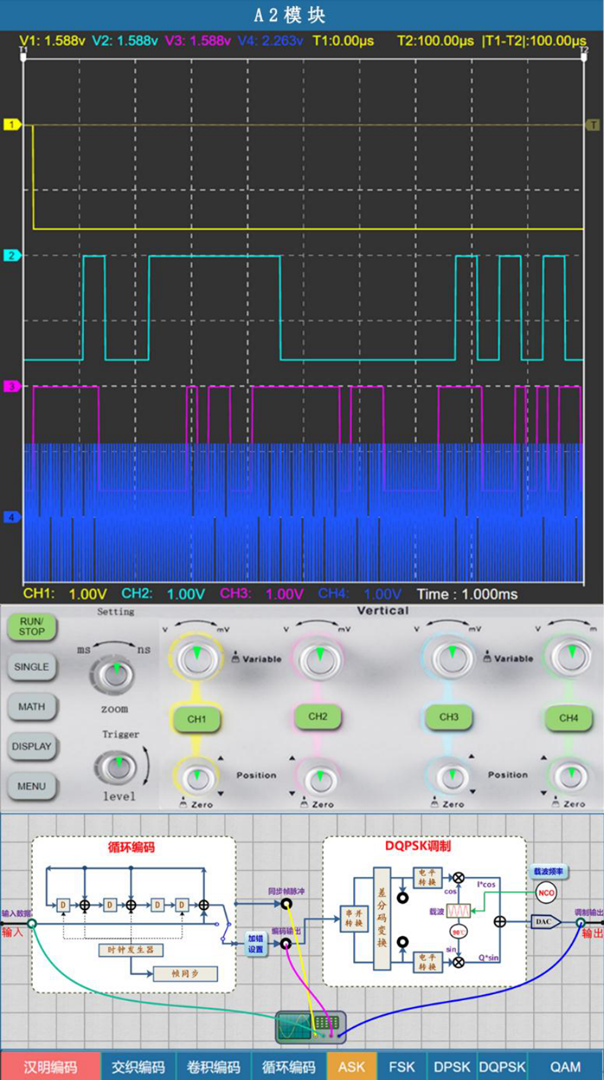This screenshot has width=604, height=1080.
Task: Click the NCO carrier frequency circle
Action: point(544,891)
